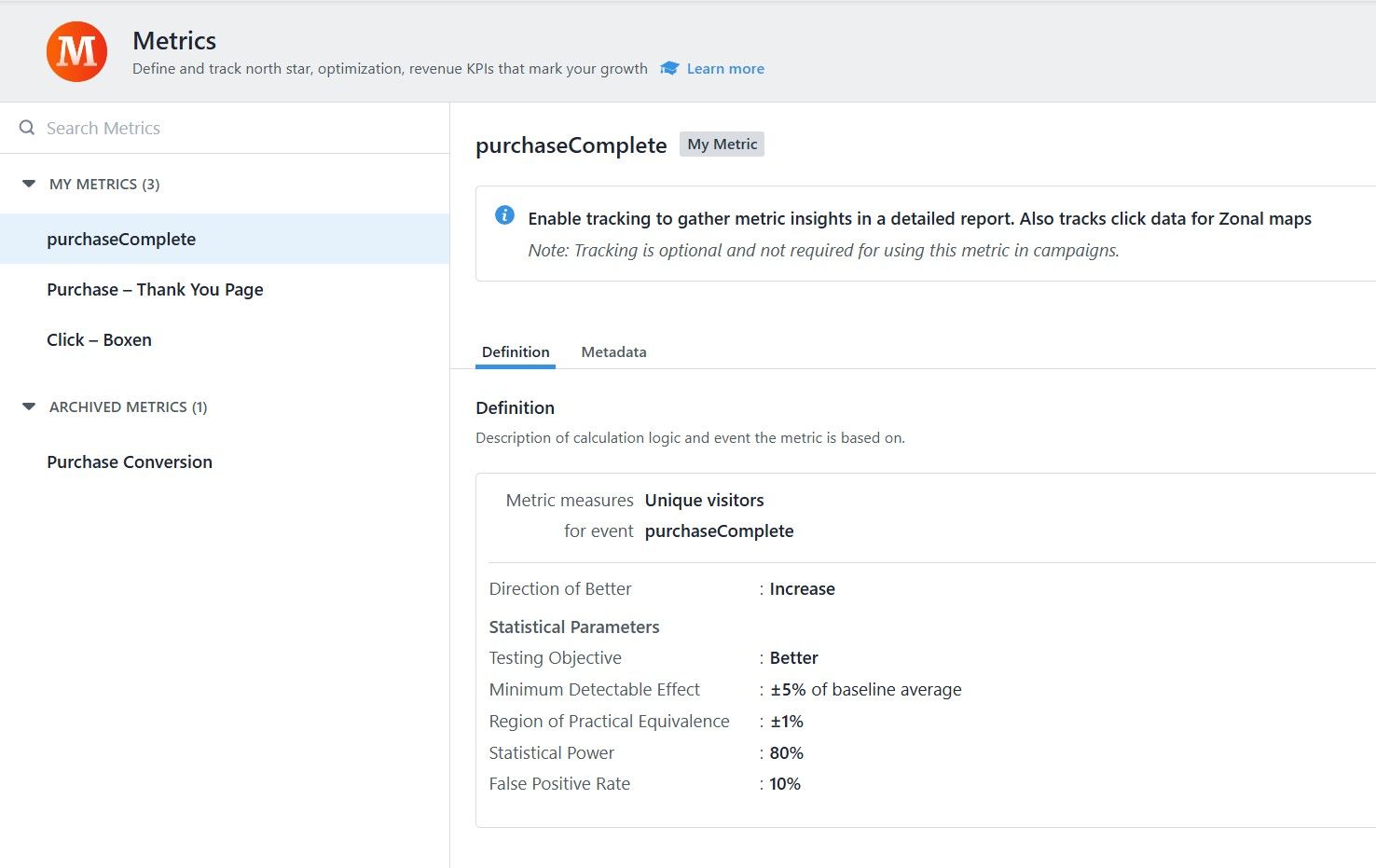Open the Purchase – Thank You Page metric
Image resolution: width=1376 pixels, height=868 pixels.
[155, 289]
